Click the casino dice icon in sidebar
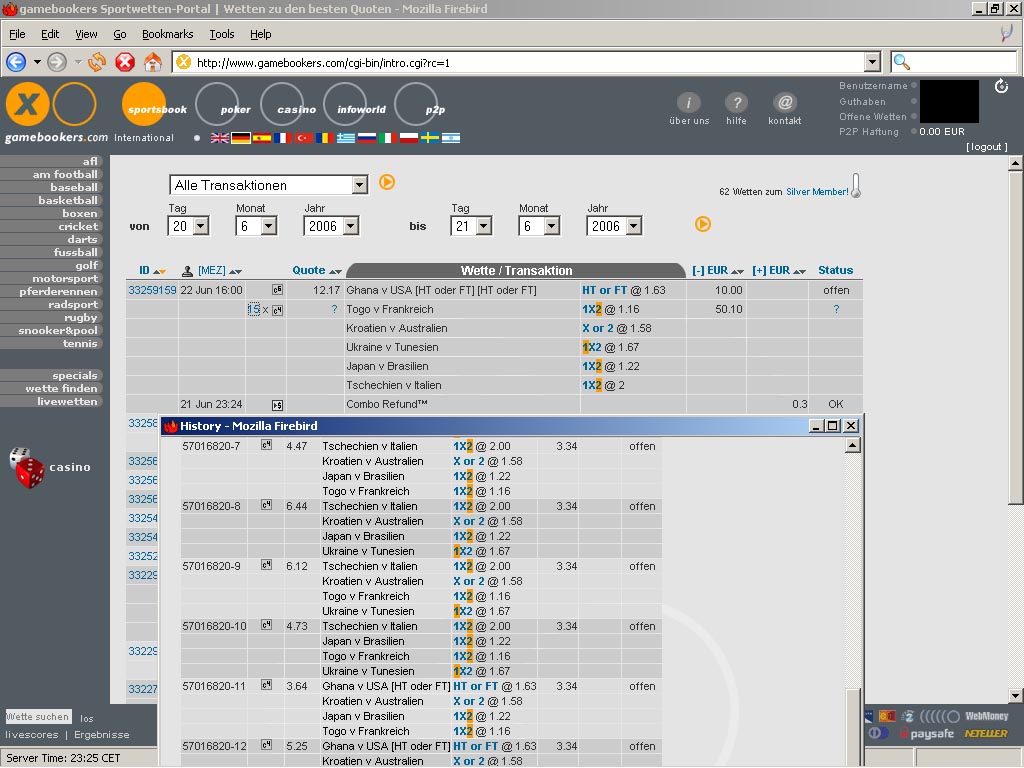 [27, 468]
